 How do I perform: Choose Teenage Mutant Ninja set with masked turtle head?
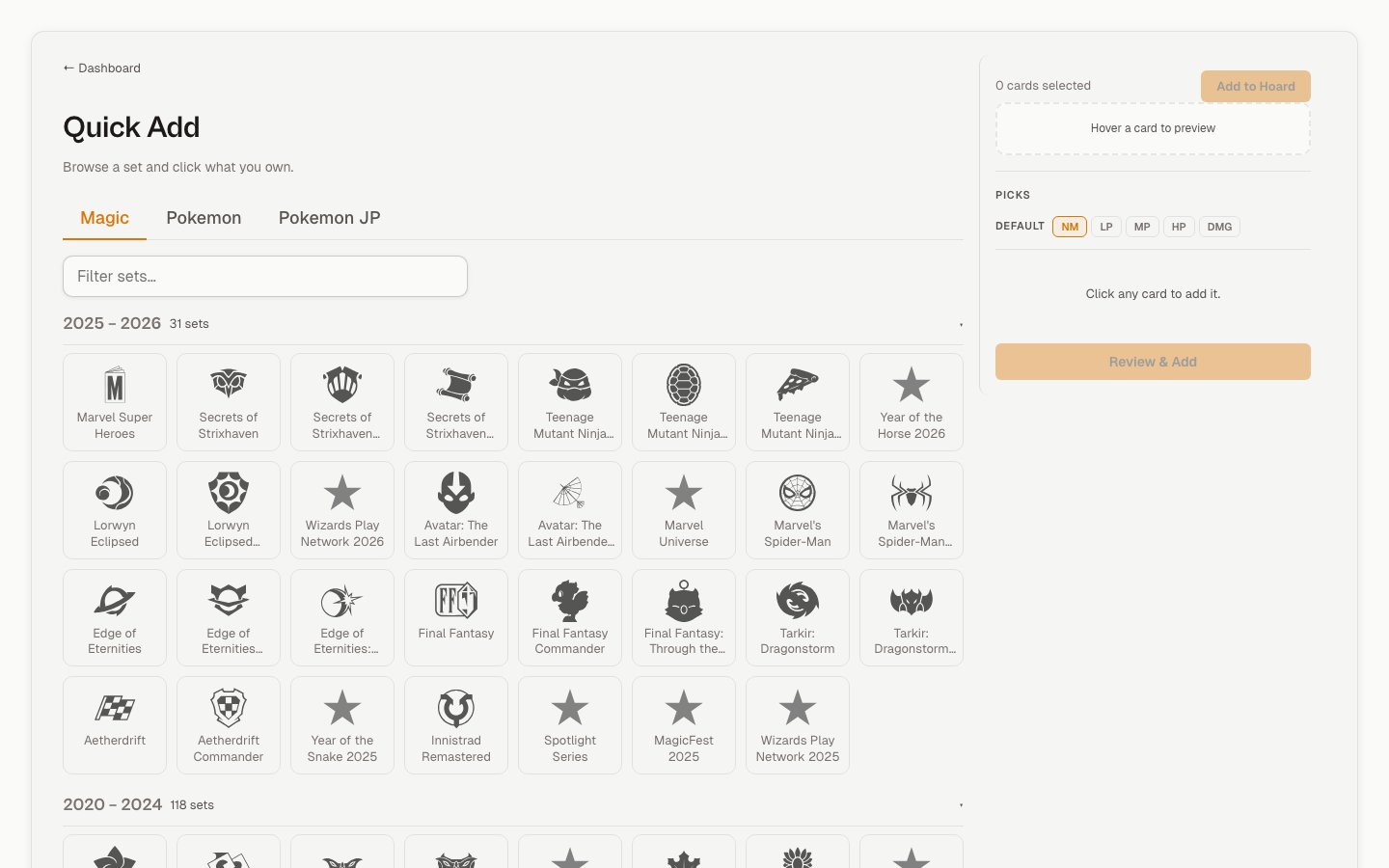click(570, 402)
